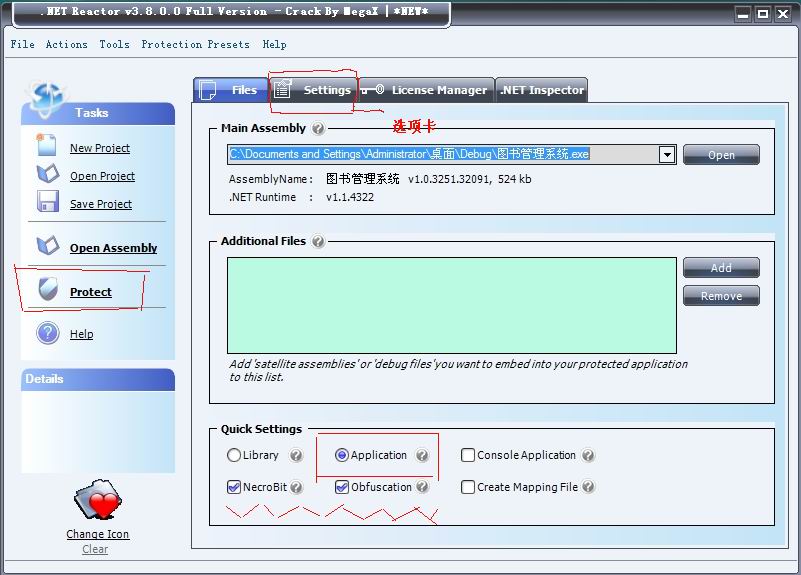The width and height of the screenshot is (801, 575).
Task: Switch to the .NET Inspector tab
Action: click(x=541, y=90)
